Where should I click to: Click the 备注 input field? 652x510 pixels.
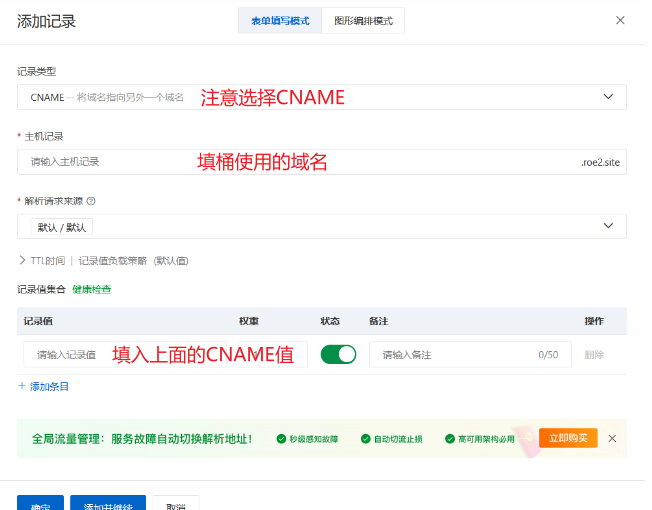tap(450, 355)
